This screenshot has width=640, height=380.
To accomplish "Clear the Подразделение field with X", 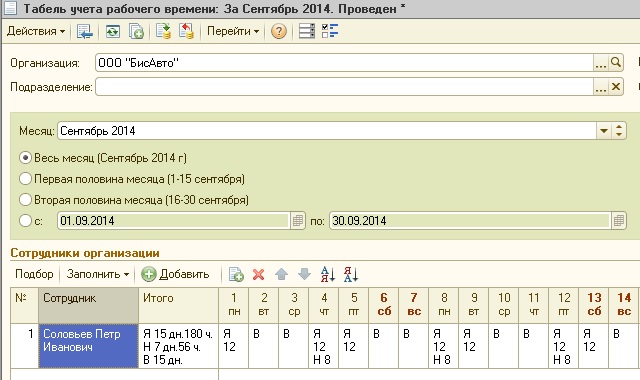I will 616,87.
